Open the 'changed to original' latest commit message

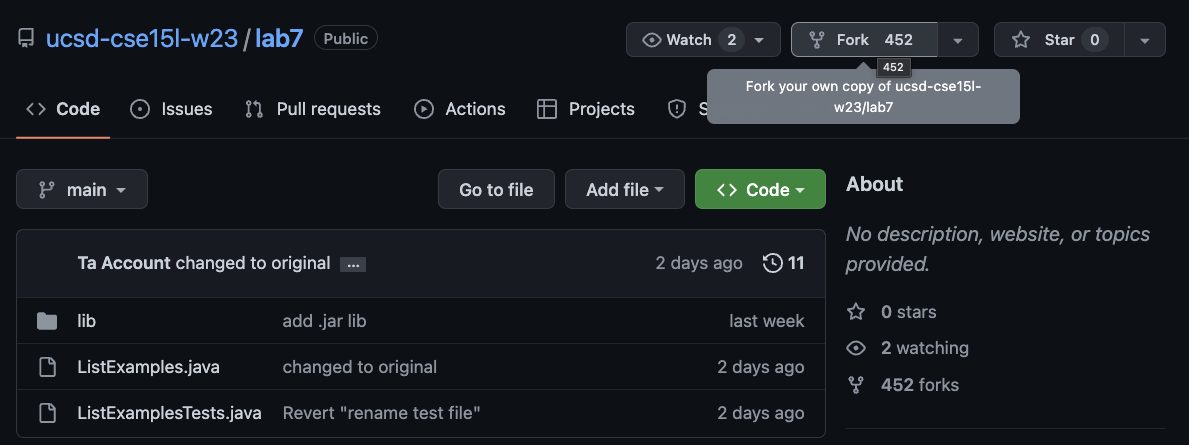pyautogui.click(x=253, y=263)
